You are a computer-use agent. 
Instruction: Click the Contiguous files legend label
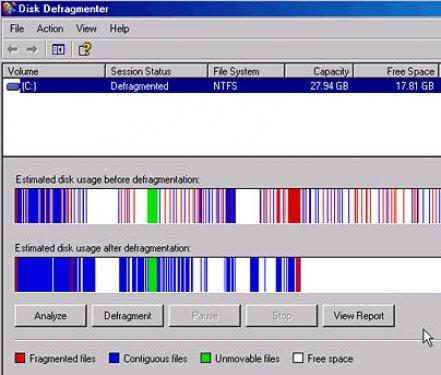[x=155, y=359]
